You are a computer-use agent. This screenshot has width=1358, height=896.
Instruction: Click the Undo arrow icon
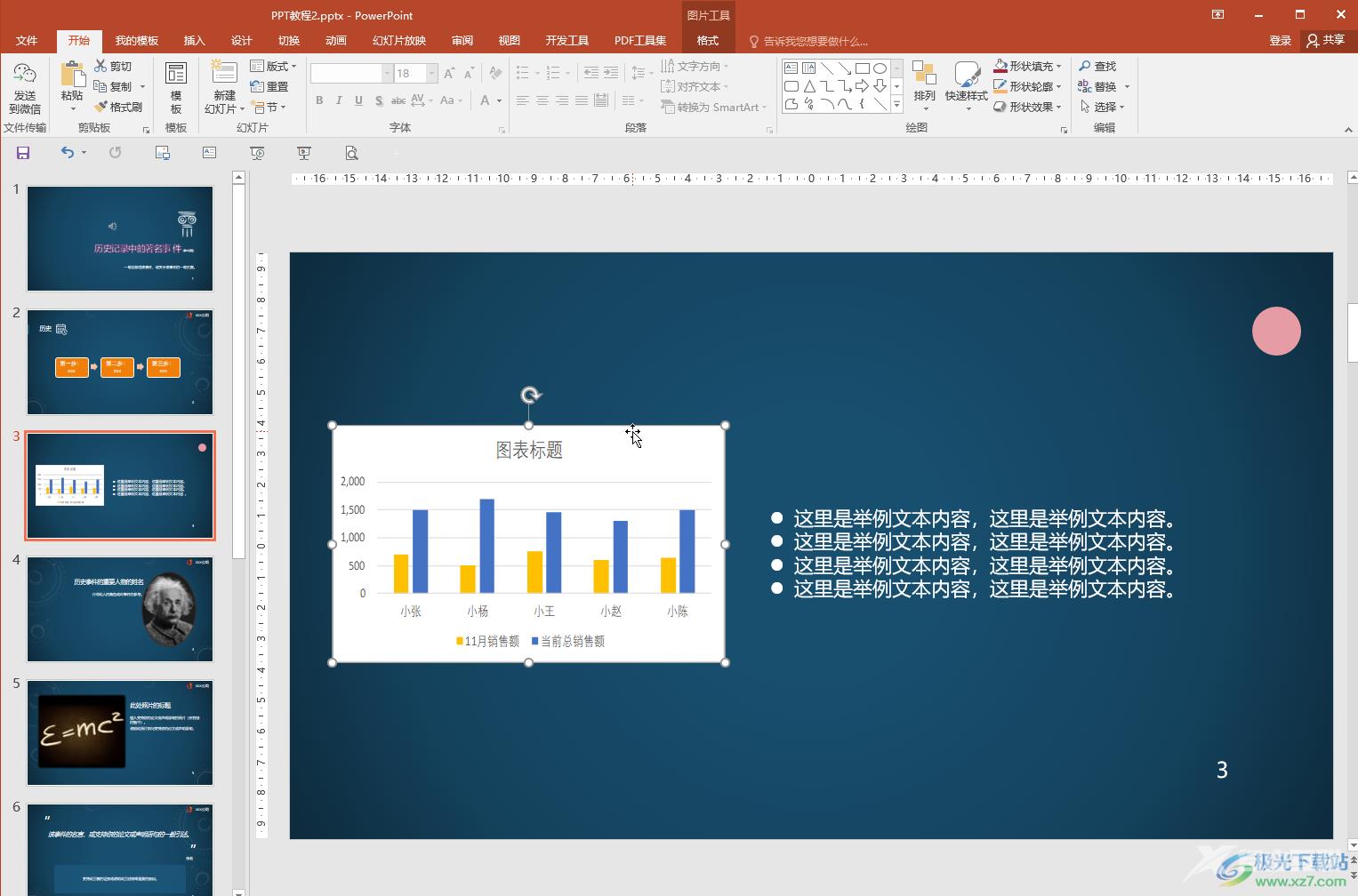pos(67,153)
